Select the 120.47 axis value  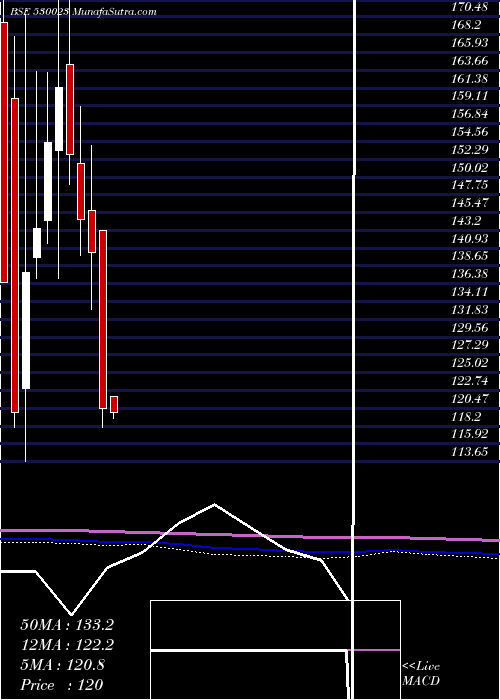pos(470,399)
